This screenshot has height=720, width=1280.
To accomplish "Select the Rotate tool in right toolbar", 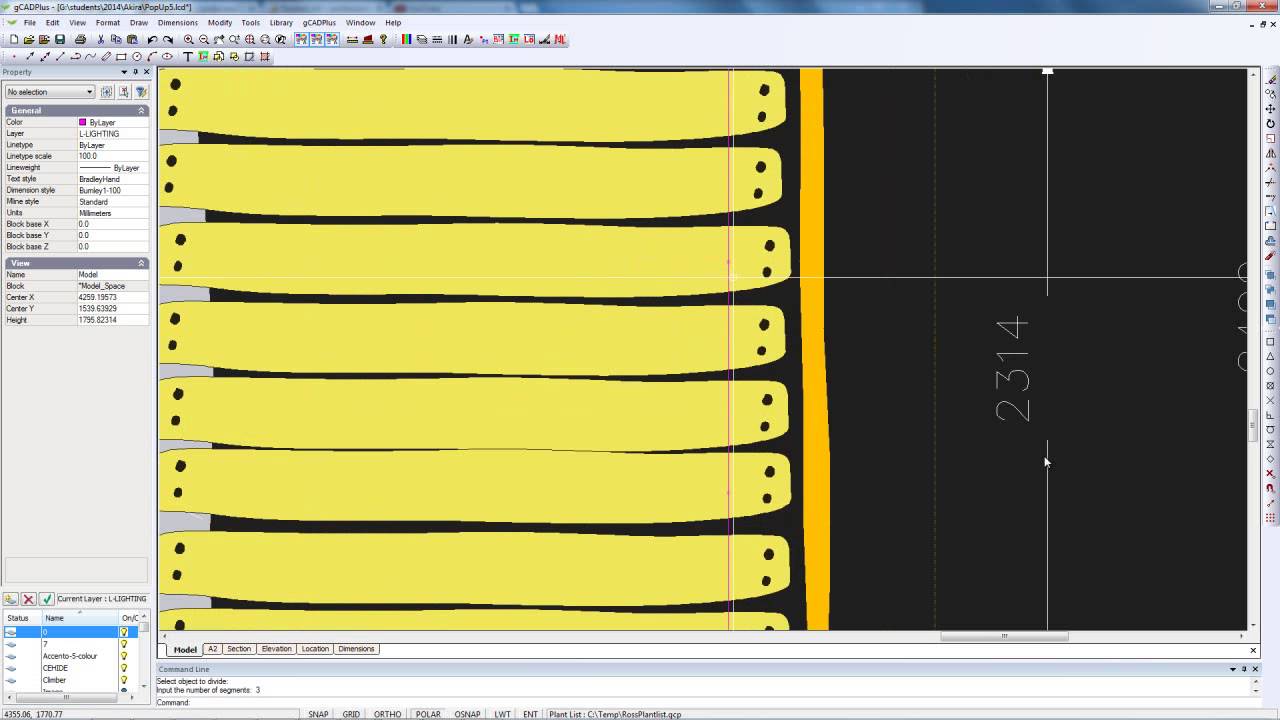I will (x=1271, y=124).
